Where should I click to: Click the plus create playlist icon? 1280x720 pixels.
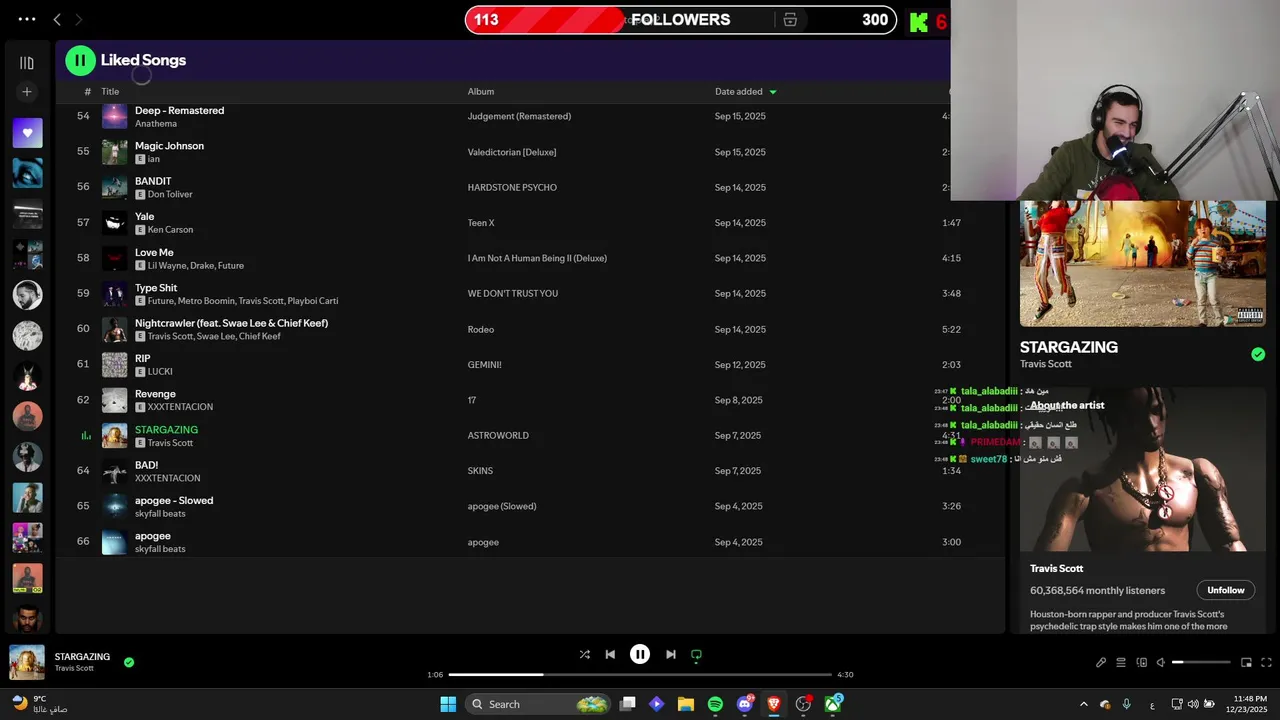pos(27,92)
